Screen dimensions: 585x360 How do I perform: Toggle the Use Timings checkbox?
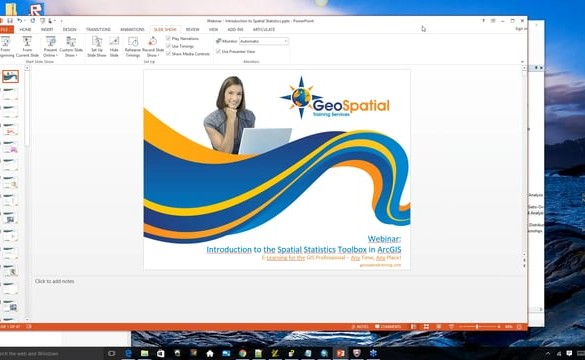pyautogui.click(x=169, y=46)
